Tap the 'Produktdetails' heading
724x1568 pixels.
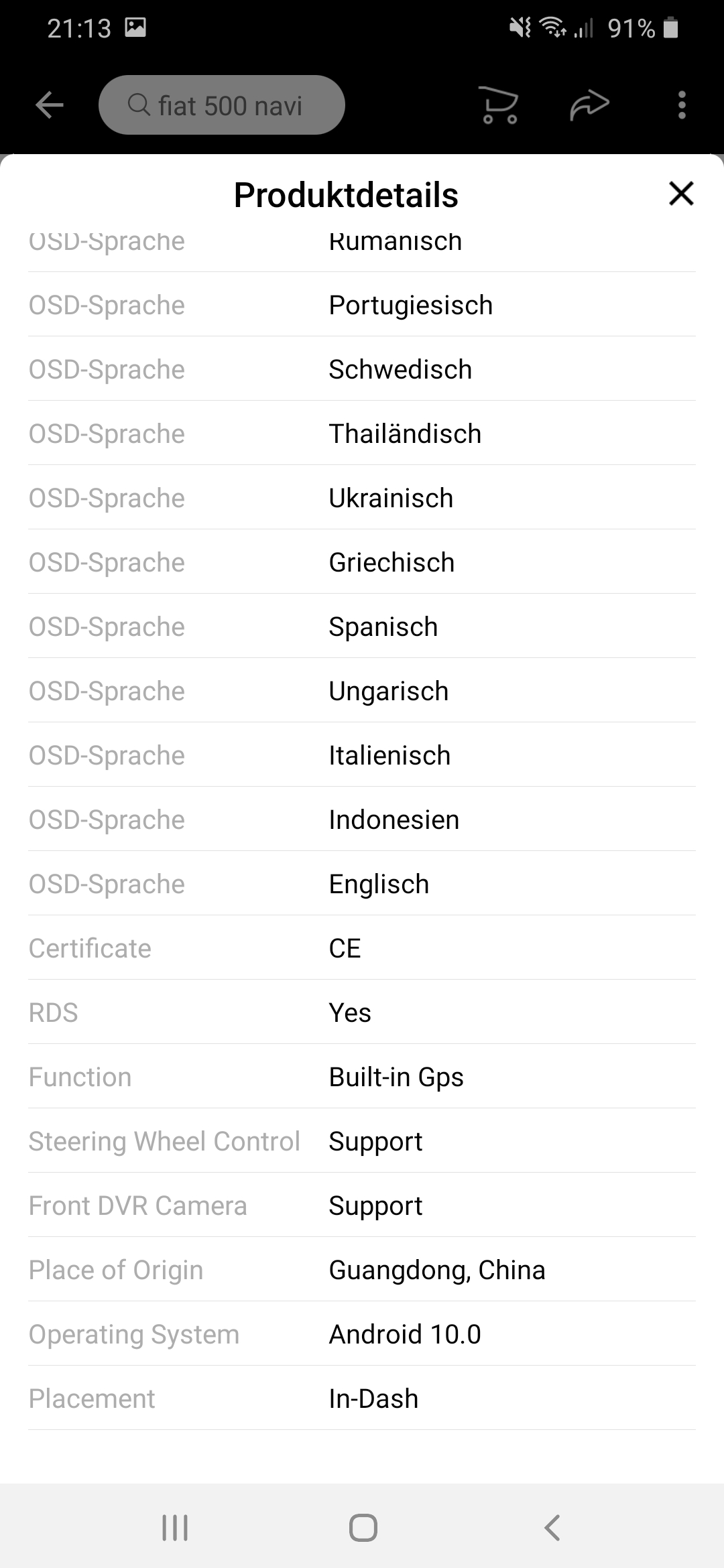pos(346,195)
